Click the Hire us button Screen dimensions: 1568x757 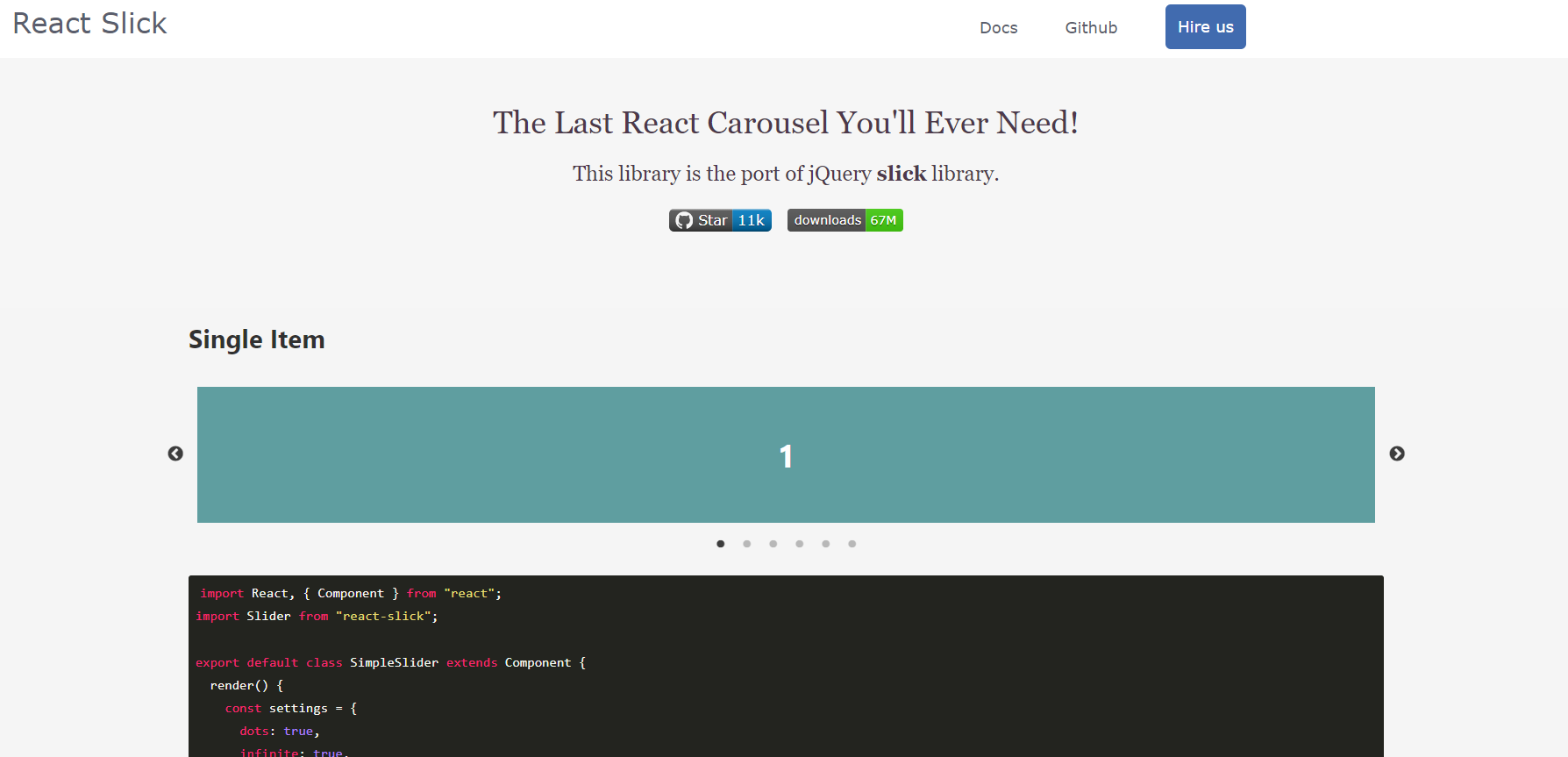coord(1206,27)
